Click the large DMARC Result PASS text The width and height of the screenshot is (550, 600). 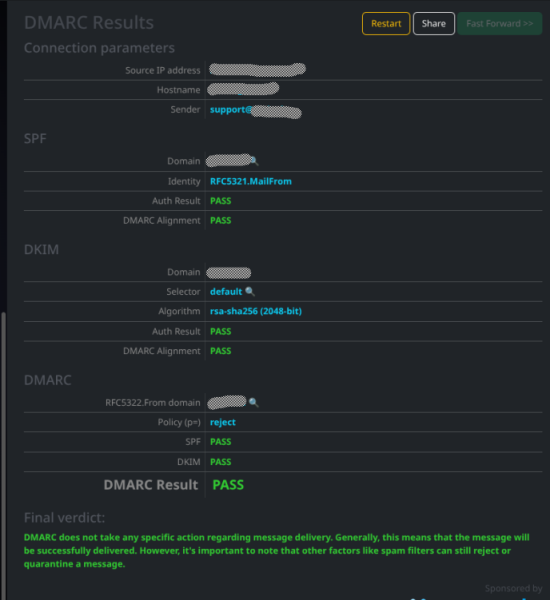coord(228,485)
